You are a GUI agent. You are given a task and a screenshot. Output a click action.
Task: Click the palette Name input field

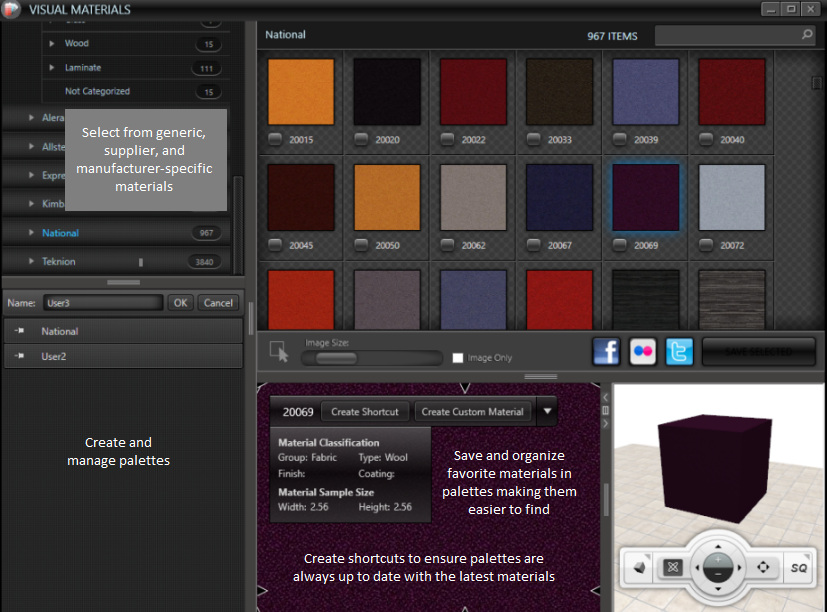[103, 303]
